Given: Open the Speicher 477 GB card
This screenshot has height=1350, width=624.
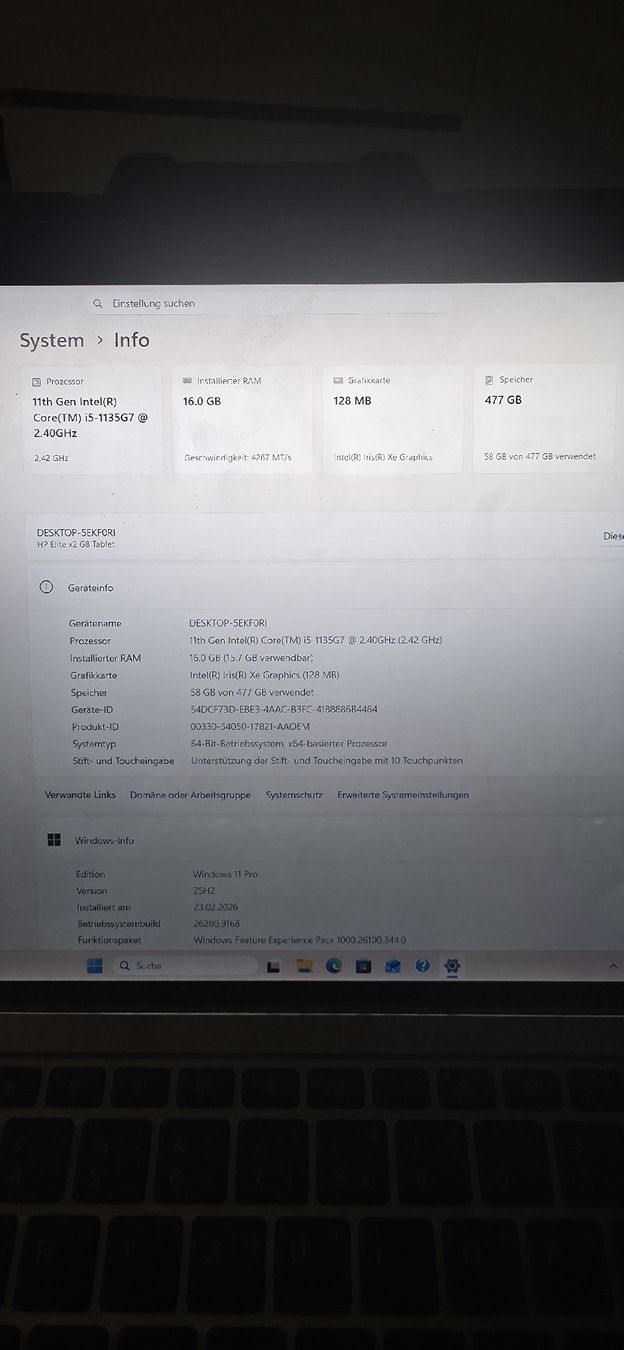Looking at the screenshot, I should click(x=545, y=419).
